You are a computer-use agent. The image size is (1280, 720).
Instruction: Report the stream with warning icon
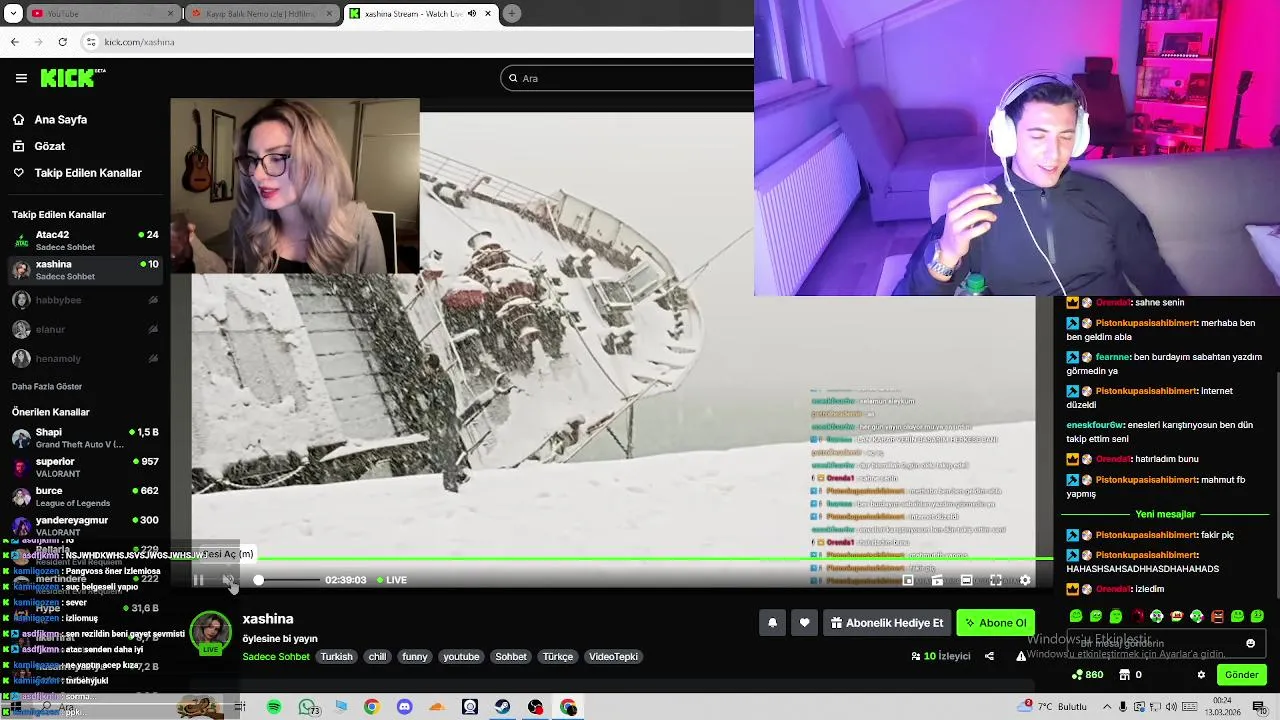[1021, 656]
